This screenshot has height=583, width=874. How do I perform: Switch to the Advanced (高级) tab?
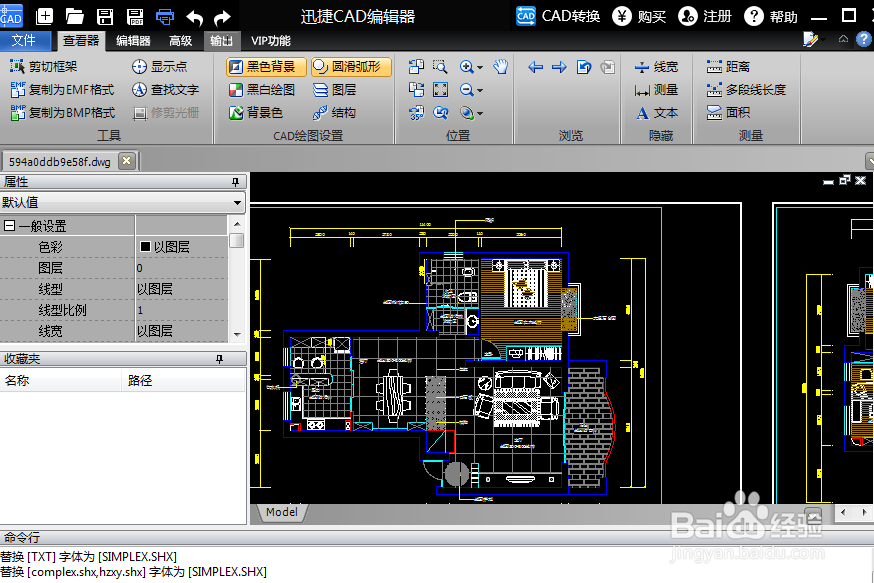pyautogui.click(x=181, y=41)
